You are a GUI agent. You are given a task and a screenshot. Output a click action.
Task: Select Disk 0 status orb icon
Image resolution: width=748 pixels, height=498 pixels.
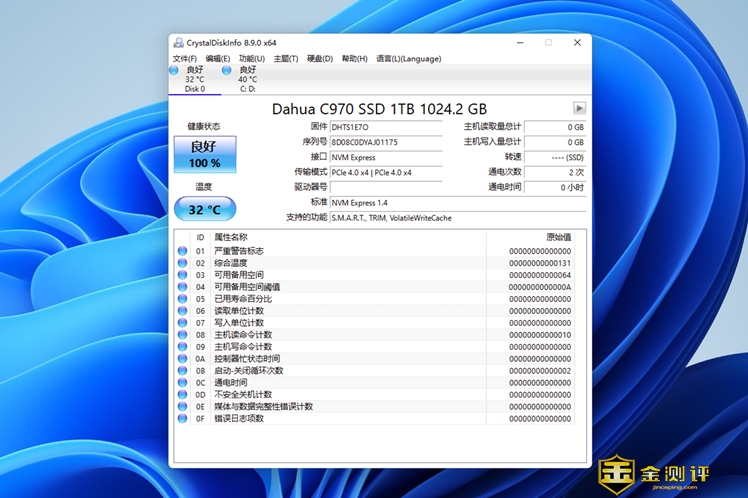(x=176, y=70)
